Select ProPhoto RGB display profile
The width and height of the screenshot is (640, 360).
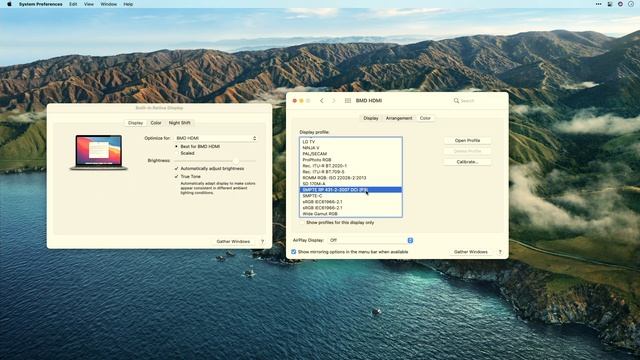pos(351,160)
